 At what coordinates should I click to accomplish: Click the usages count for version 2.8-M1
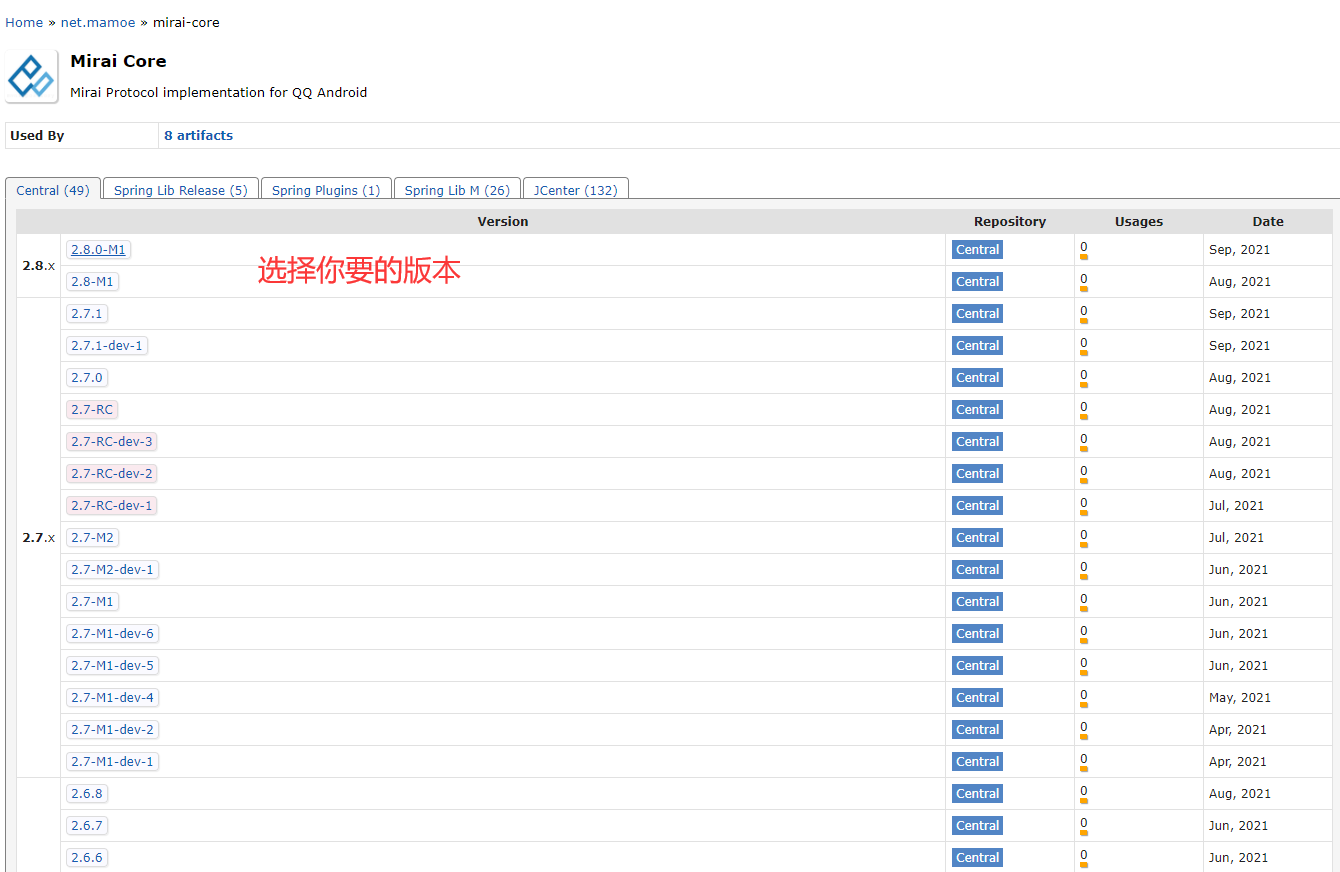click(x=1083, y=280)
